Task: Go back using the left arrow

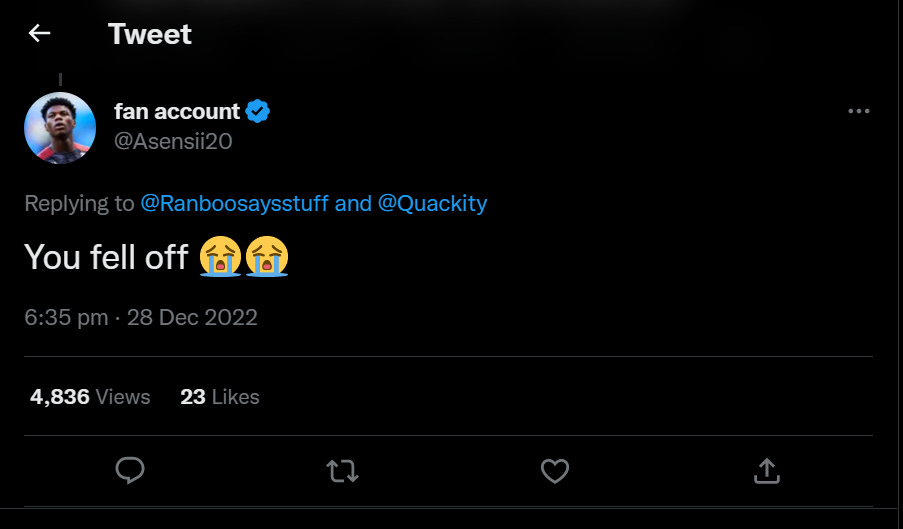Action: coord(39,33)
